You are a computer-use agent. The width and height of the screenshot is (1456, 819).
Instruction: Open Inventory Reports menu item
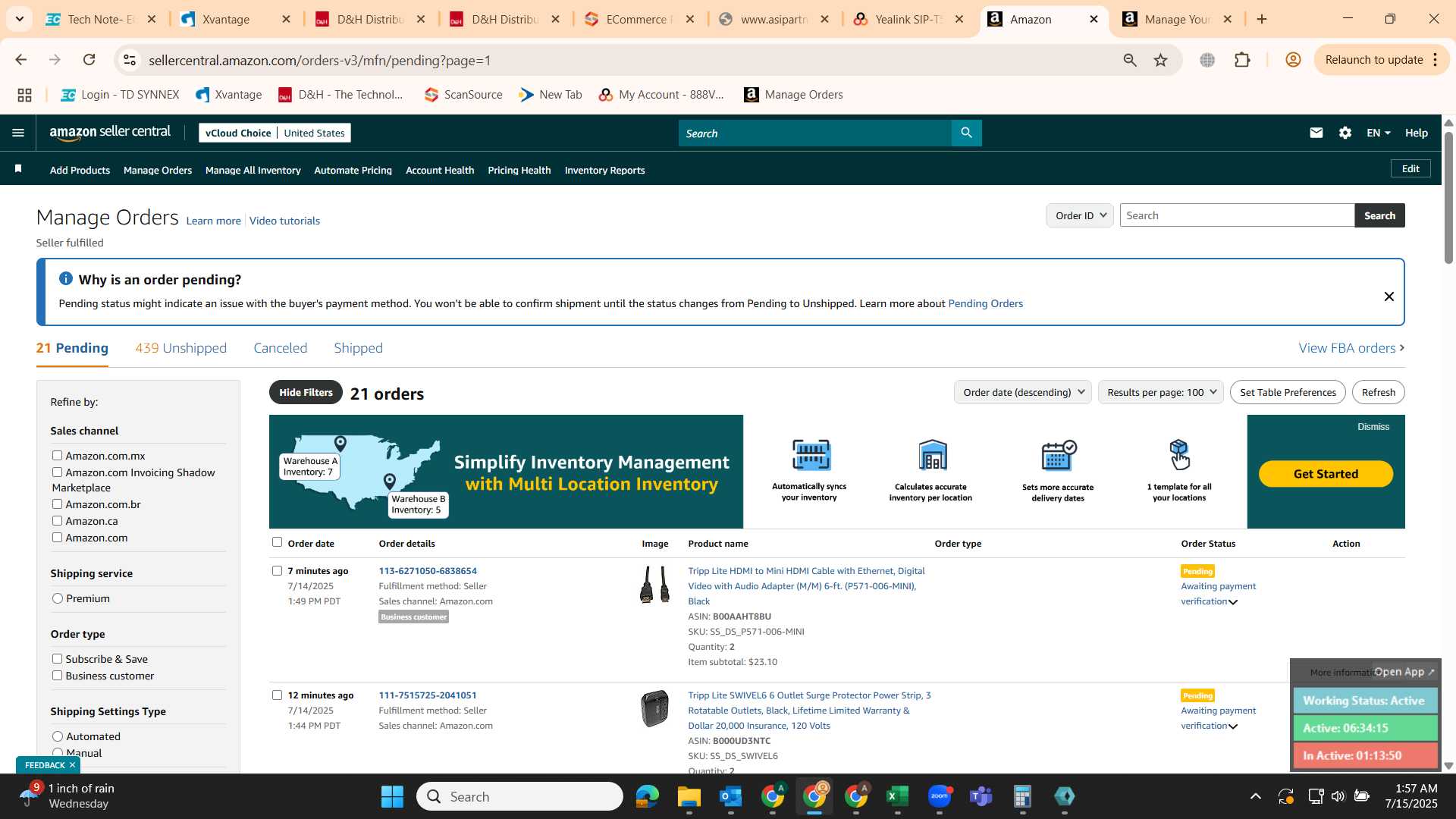[604, 170]
